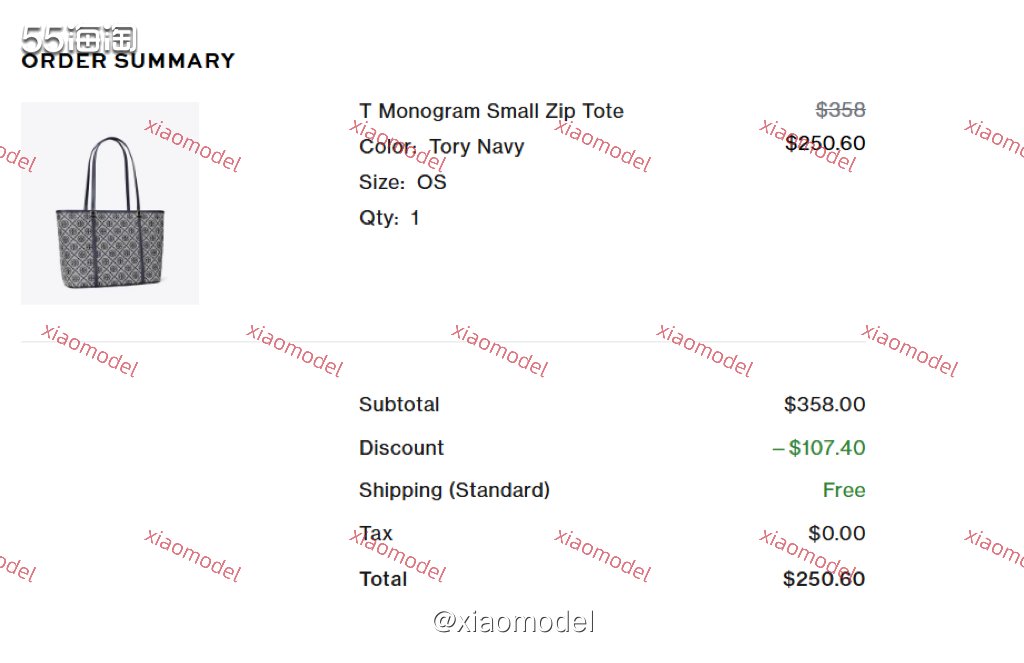Click the bold $250.60 total amount
Viewport: 1024px width, 663px height.
tap(824, 579)
